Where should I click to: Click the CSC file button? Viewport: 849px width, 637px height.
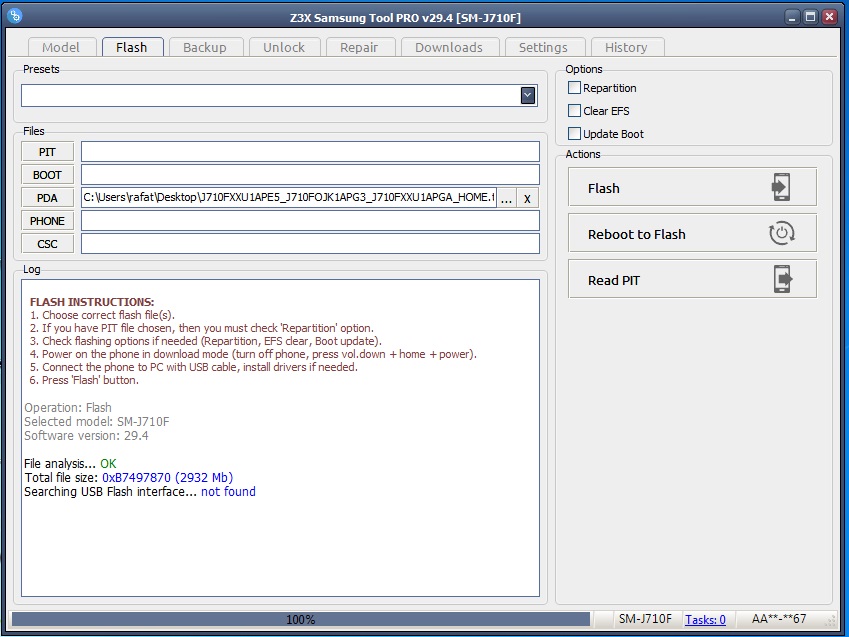[48, 244]
